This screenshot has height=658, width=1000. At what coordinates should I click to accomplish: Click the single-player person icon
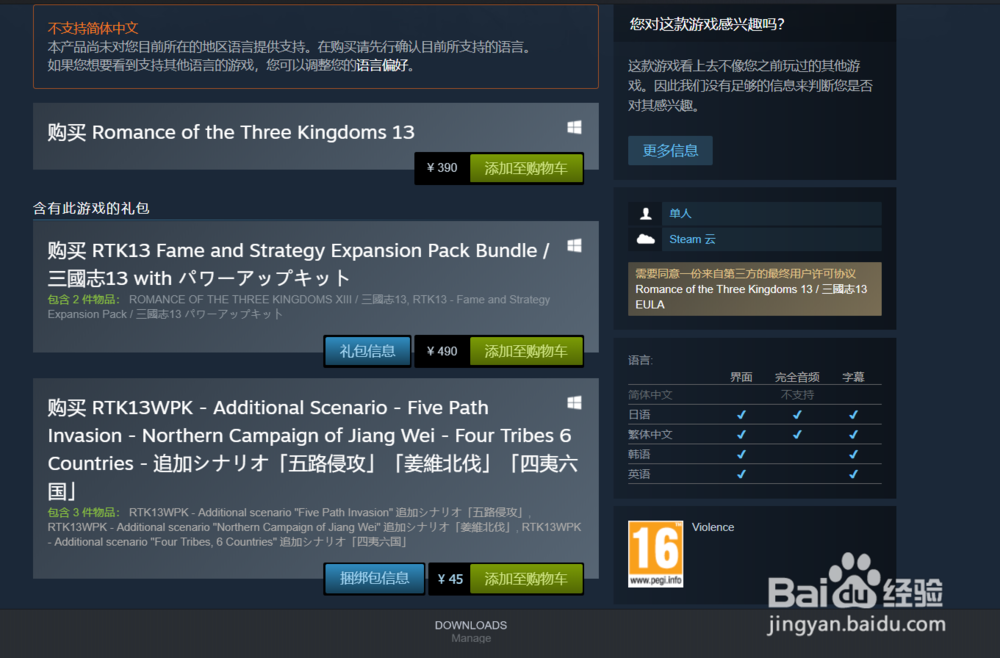pyautogui.click(x=645, y=214)
